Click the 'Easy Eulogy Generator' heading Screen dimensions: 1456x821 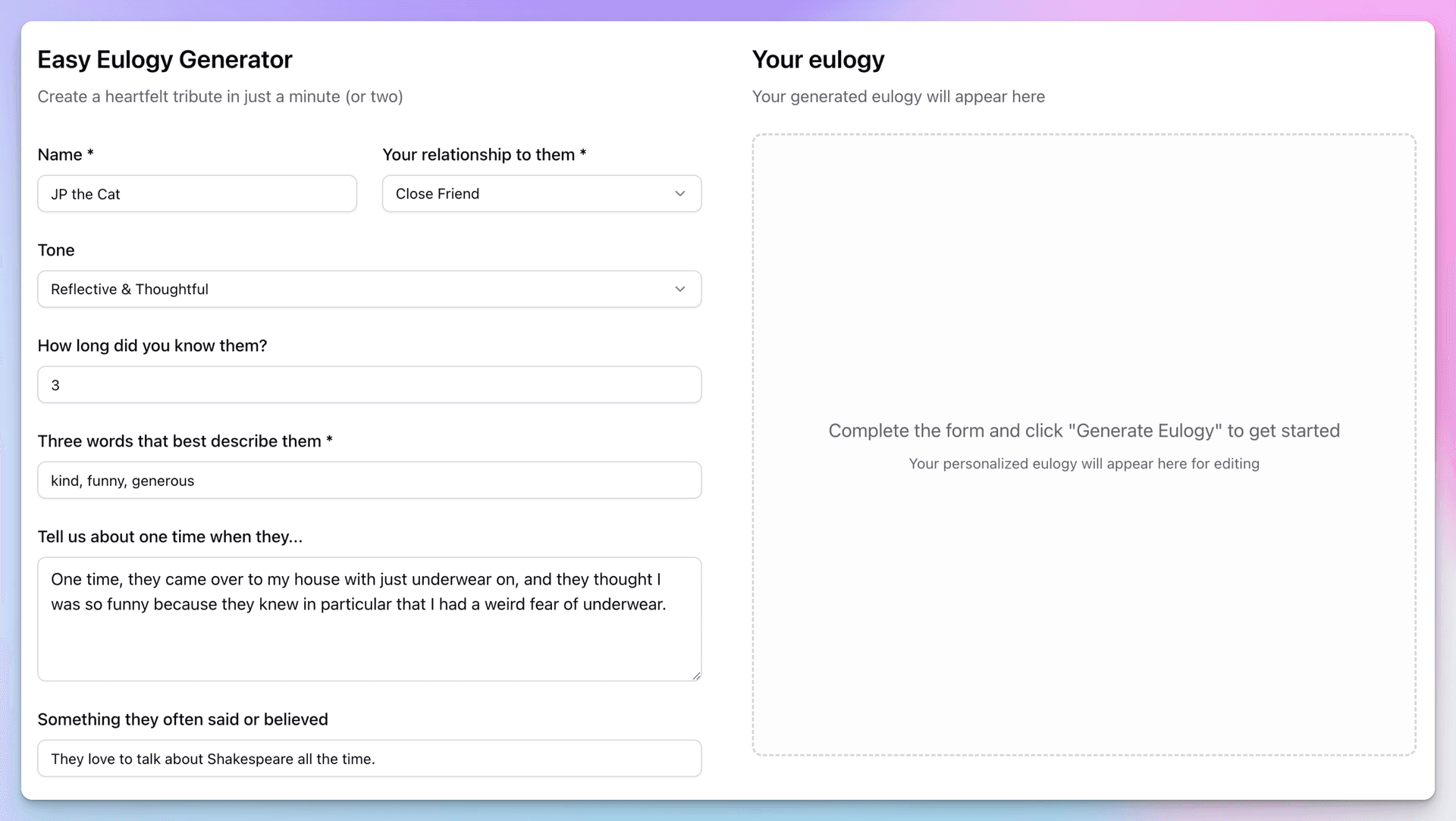point(165,59)
